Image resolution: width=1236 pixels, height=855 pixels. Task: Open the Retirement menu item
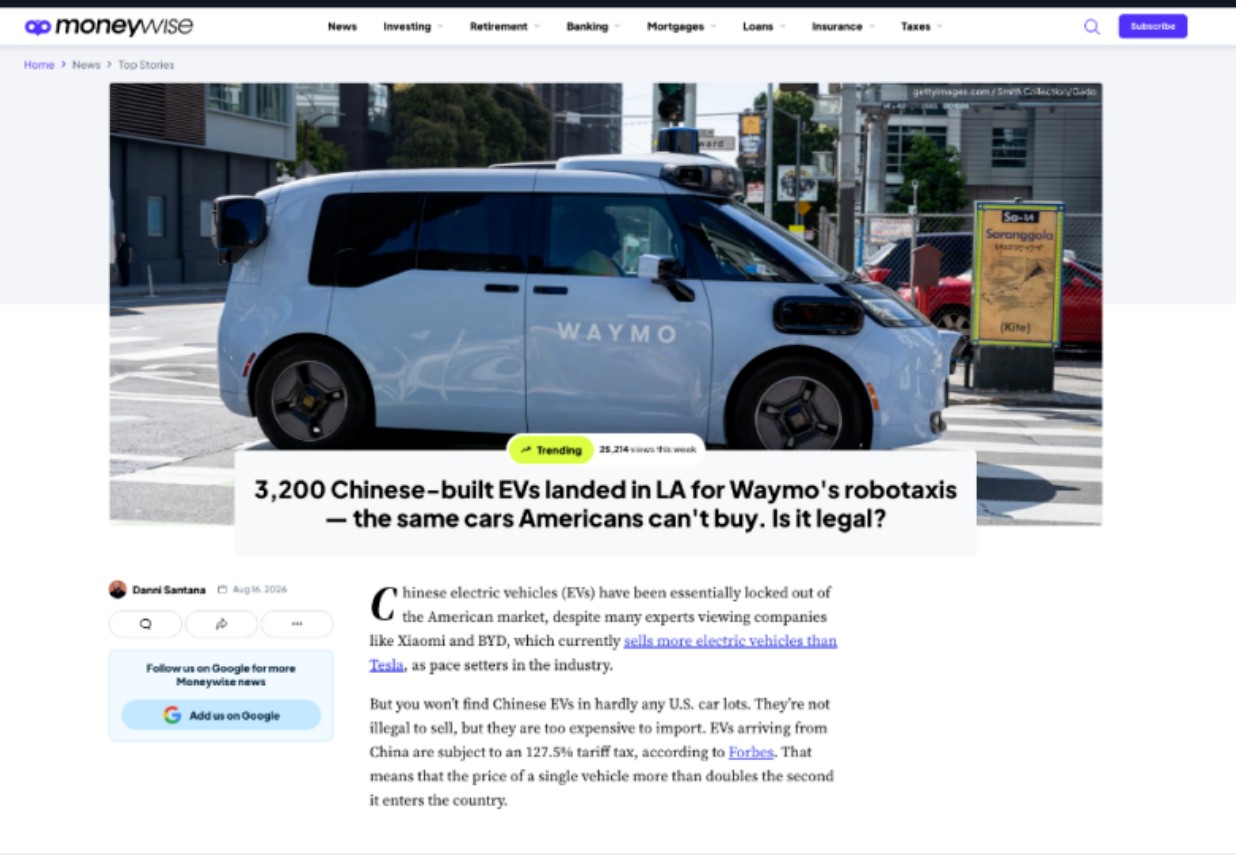499,27
